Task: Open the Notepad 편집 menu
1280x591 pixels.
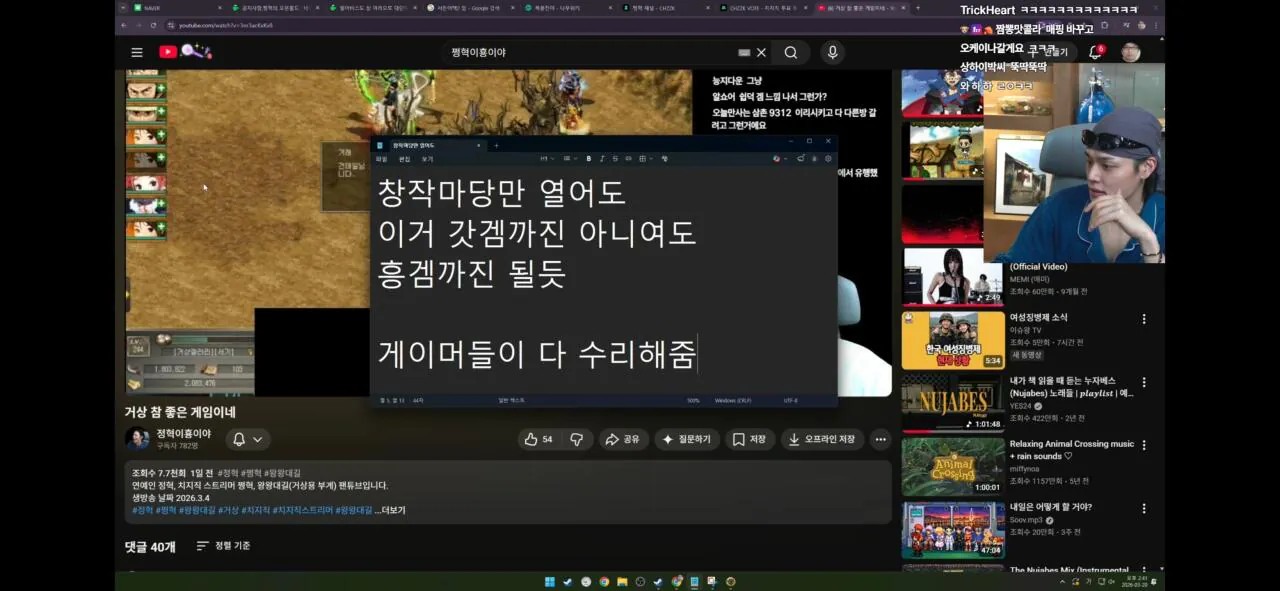Action: [405, 159]
